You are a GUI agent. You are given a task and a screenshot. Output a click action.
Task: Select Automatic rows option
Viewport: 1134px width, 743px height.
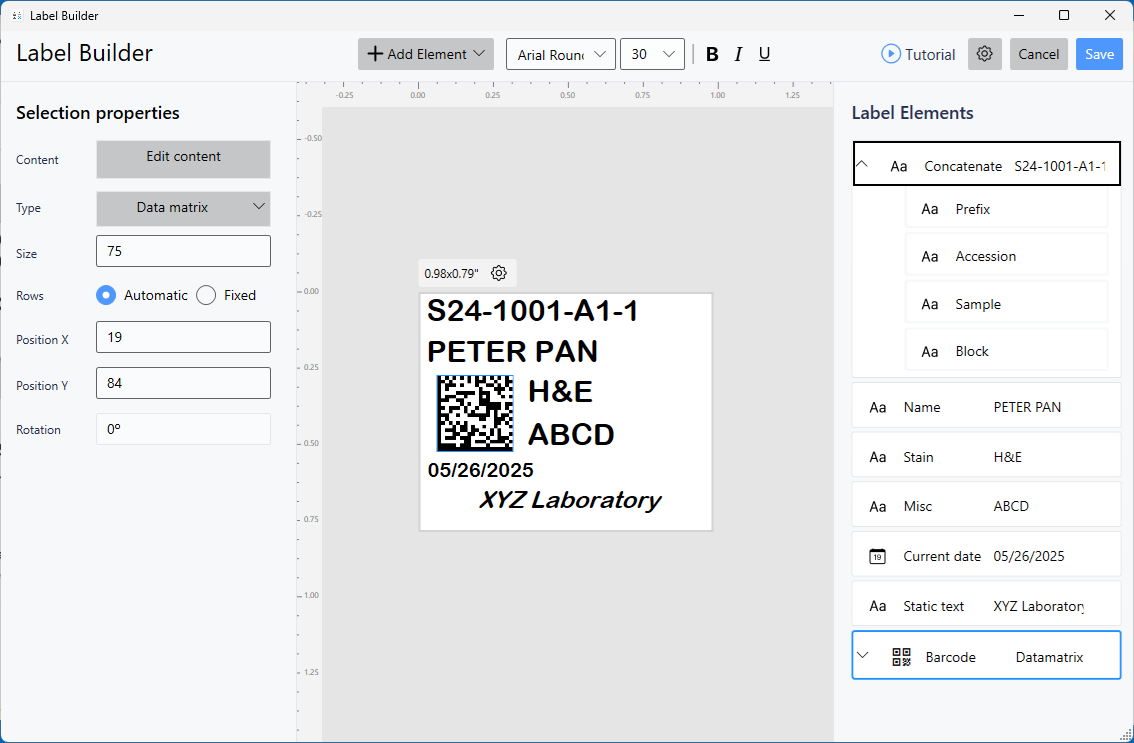click(x=106, y=295)
